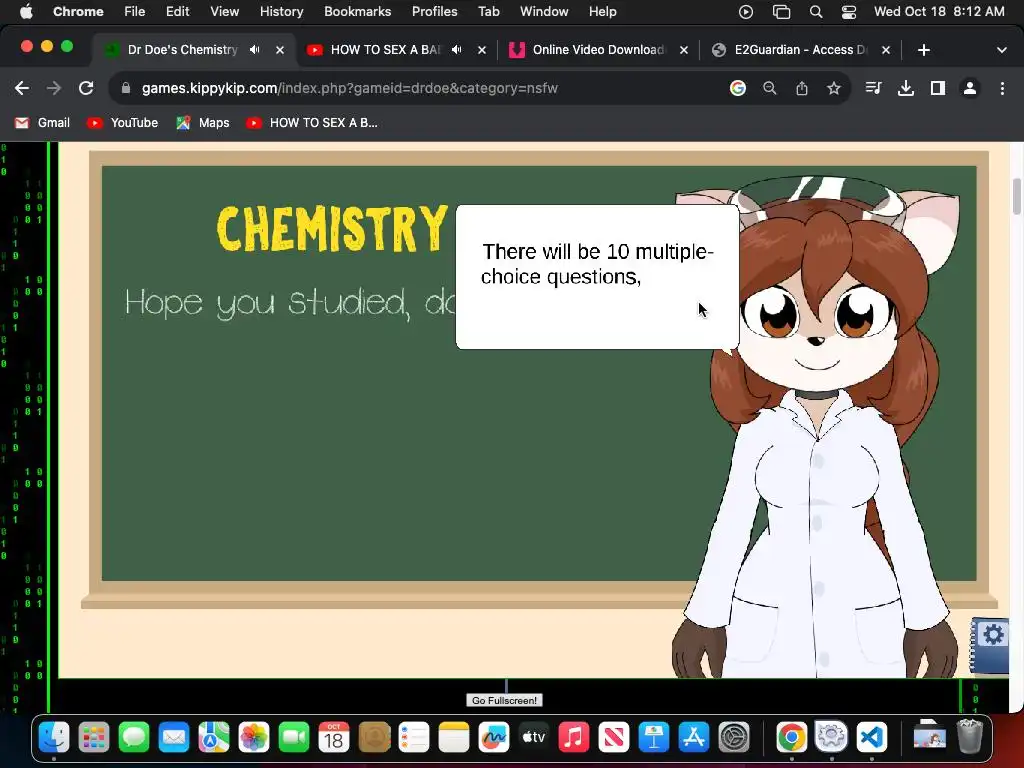The height and width of the screenshot is (768, 1024).
Task: Open Finder from the Dock
Action: click(54, 738)
